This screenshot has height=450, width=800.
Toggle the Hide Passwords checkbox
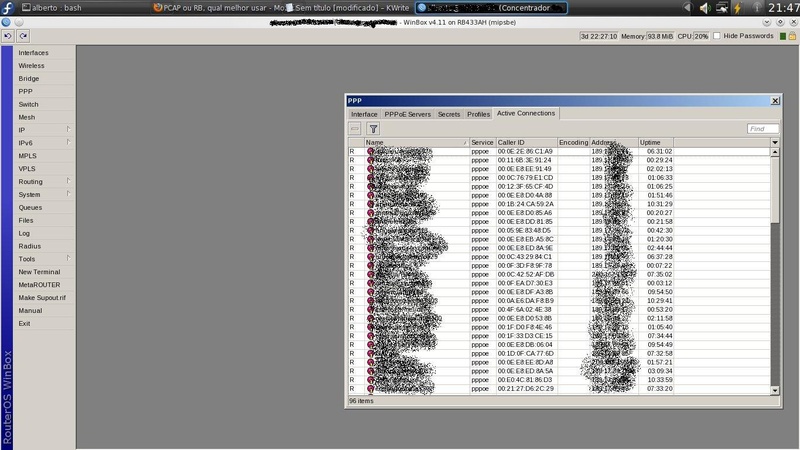coord(717,36)
